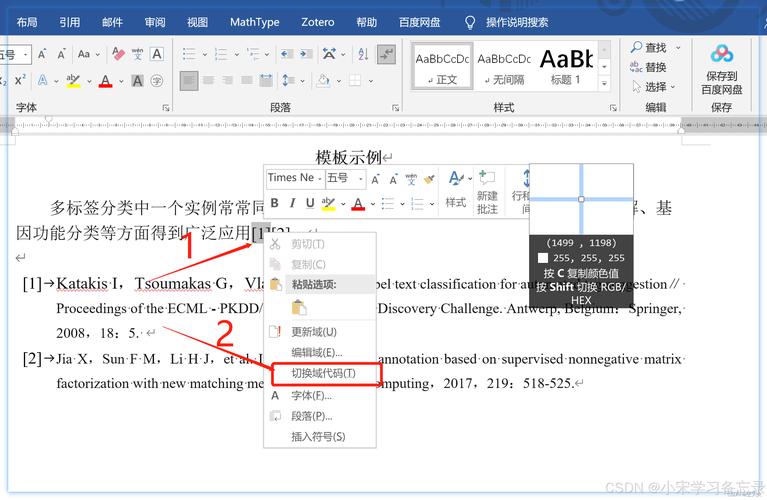The image size is (767, 500).
Task: Toggle Italic in the mini toolbar
Action: click(x=293, y=203)
